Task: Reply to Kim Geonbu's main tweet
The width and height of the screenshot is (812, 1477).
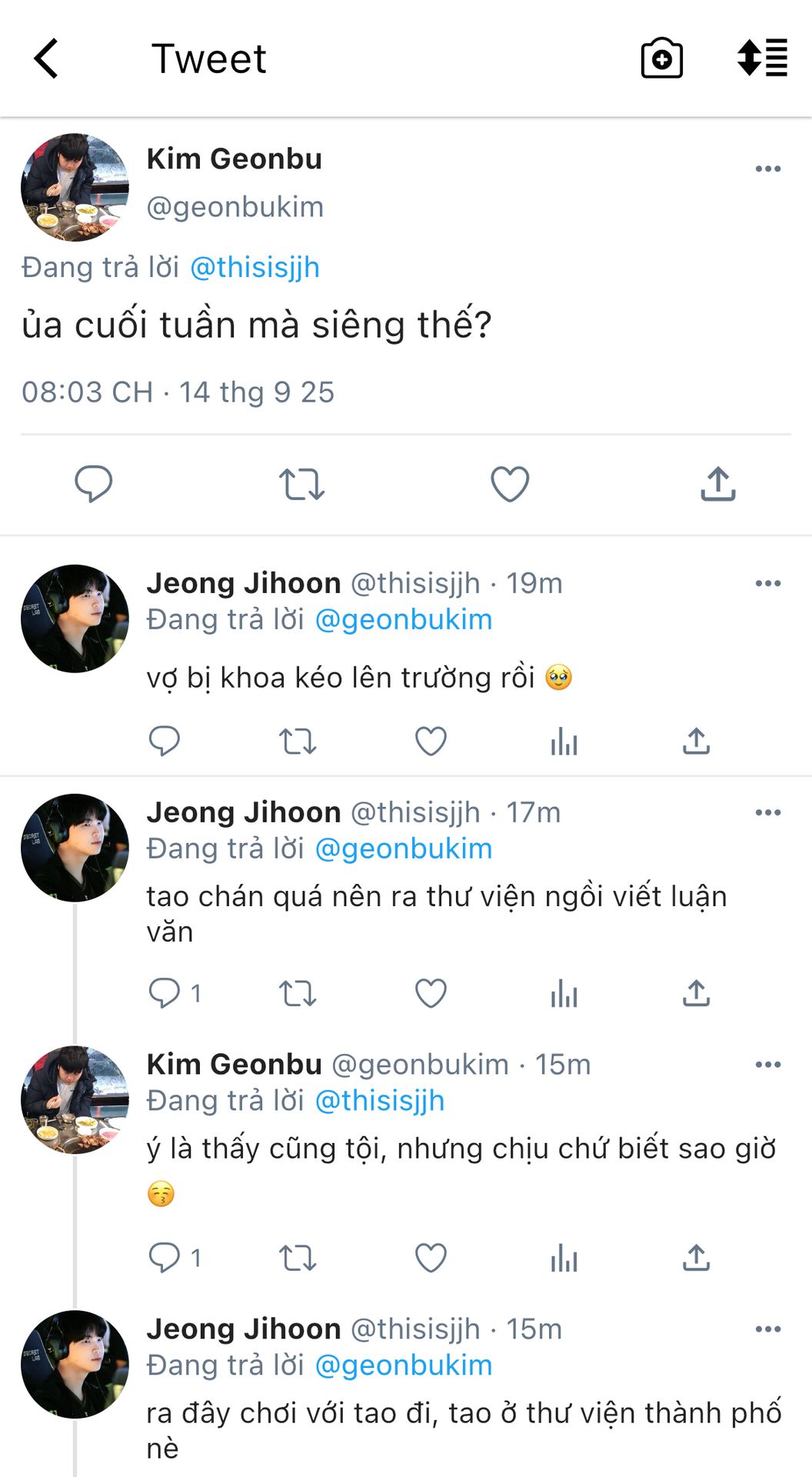Action: [x=93, y=484]
